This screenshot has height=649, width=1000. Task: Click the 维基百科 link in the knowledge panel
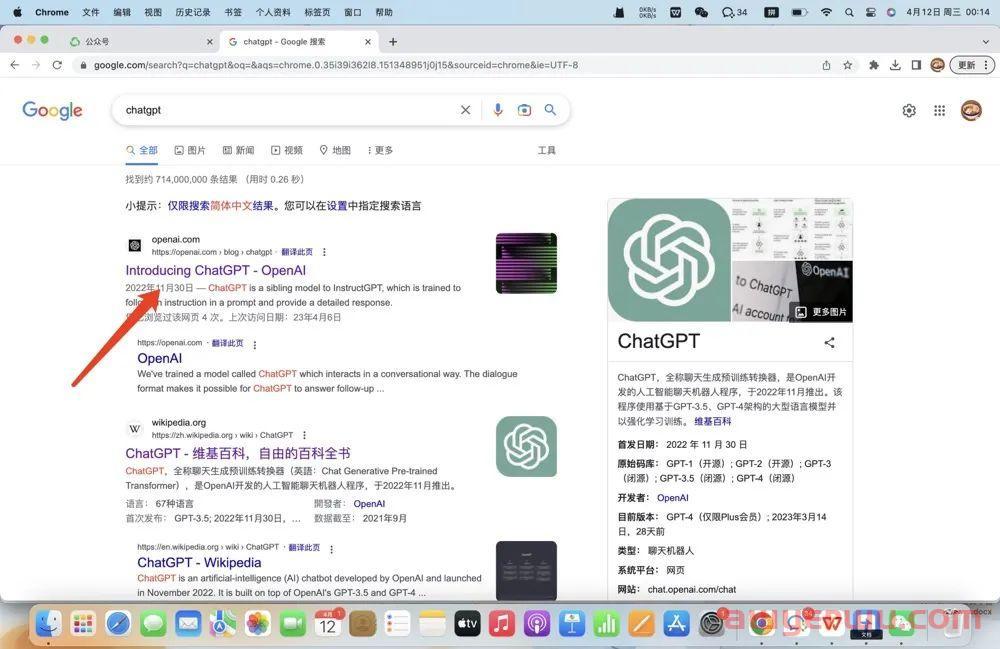[713, 421]
